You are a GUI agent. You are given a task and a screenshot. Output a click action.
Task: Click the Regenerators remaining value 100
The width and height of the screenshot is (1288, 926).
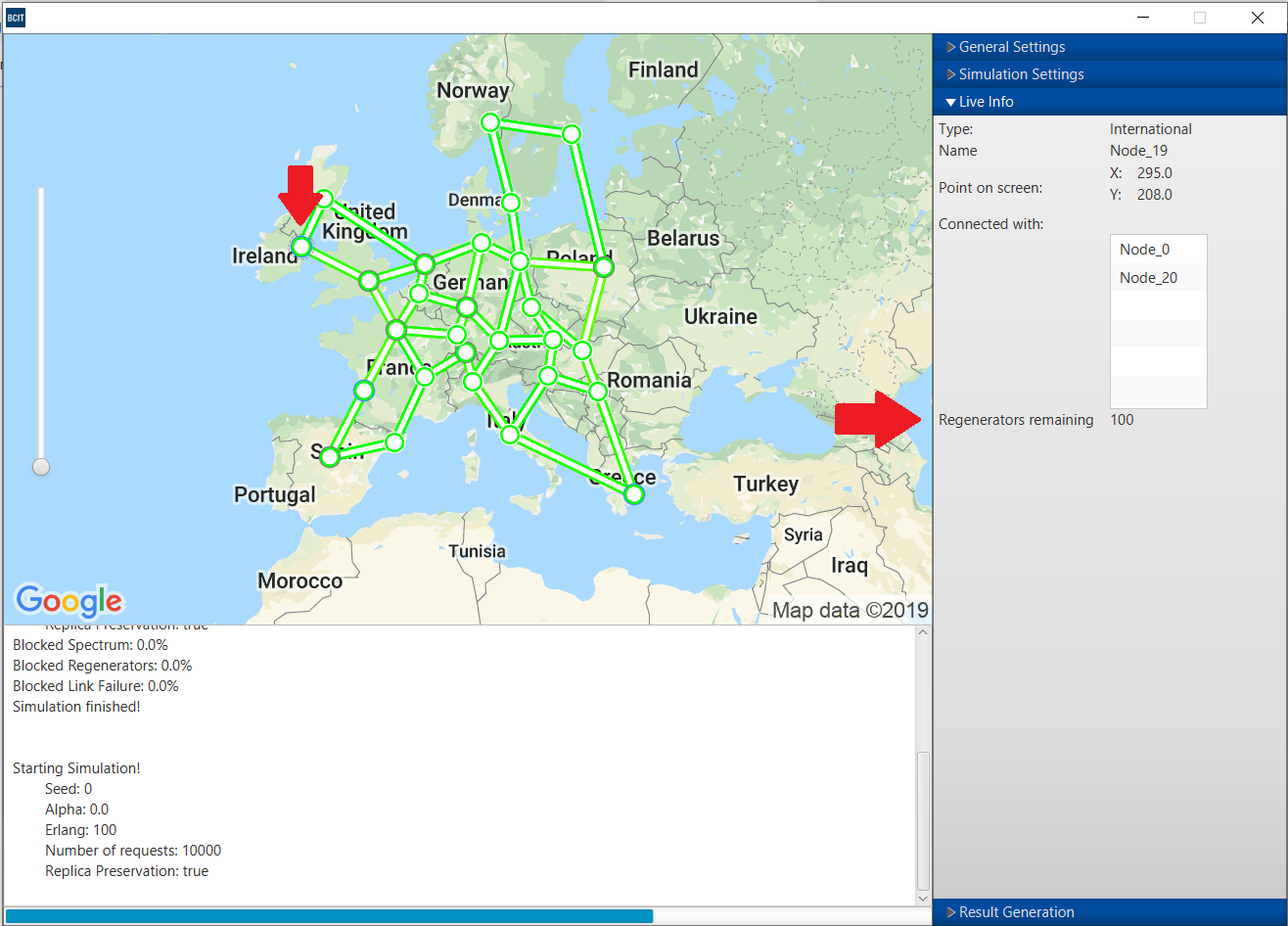(x=1122, y=420)
